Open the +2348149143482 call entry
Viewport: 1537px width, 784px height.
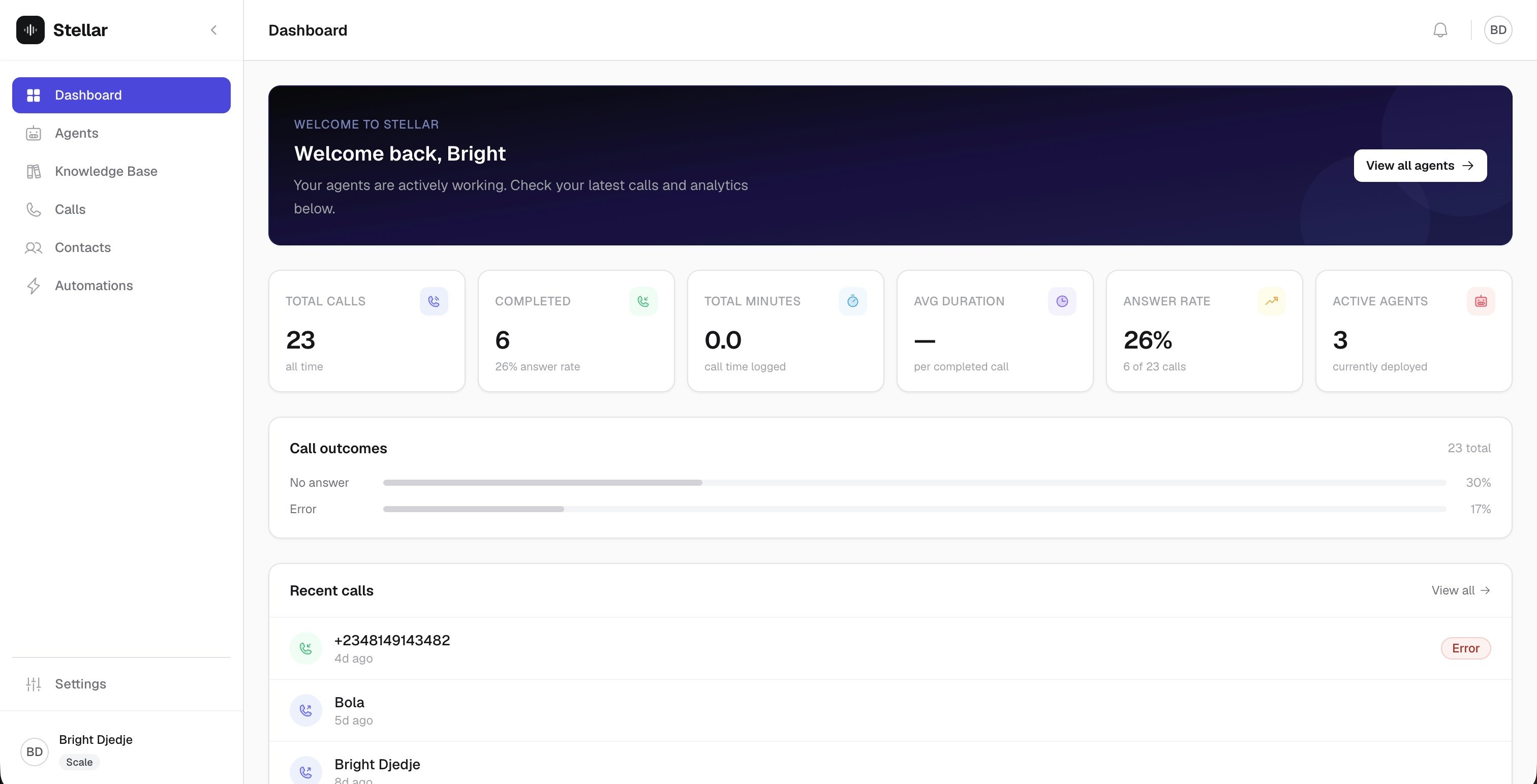(392, 641)
